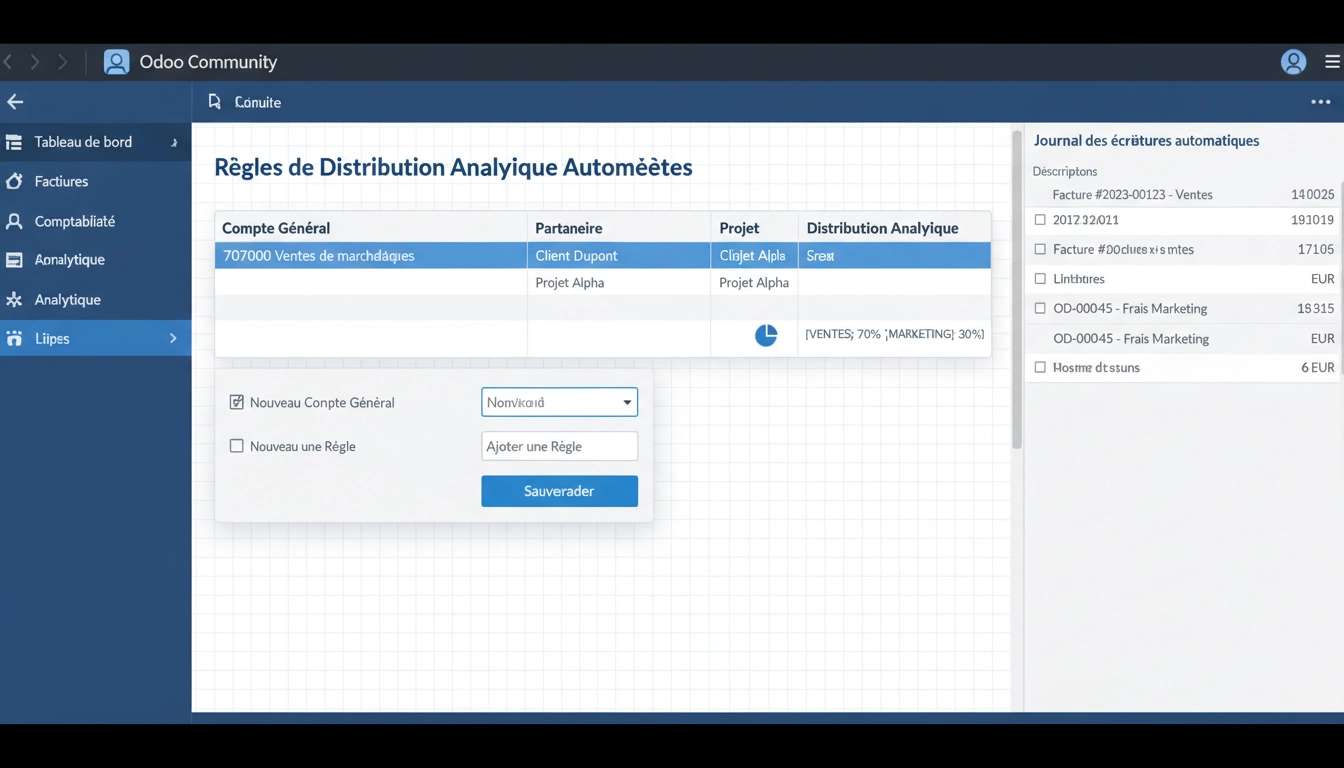This screenshot has height=768, width=1344.
Task: Uncheck the Nouveau Compte Général checkbox
Action: 236,401
